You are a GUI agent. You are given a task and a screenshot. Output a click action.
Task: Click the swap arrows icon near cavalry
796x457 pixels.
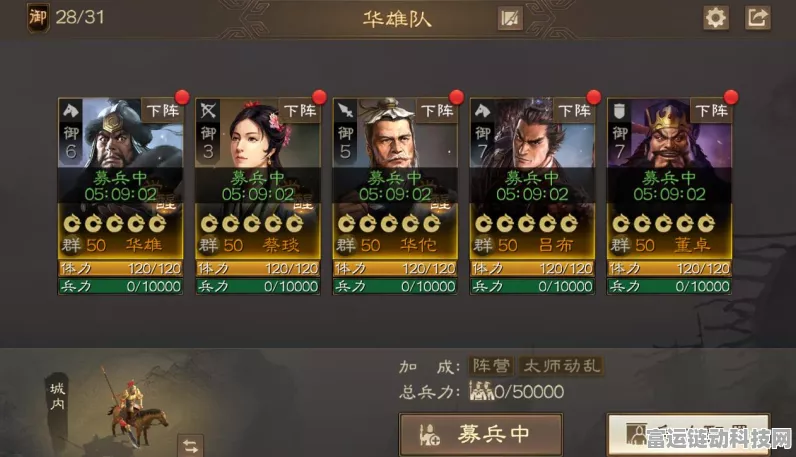(x=190, y=446)
